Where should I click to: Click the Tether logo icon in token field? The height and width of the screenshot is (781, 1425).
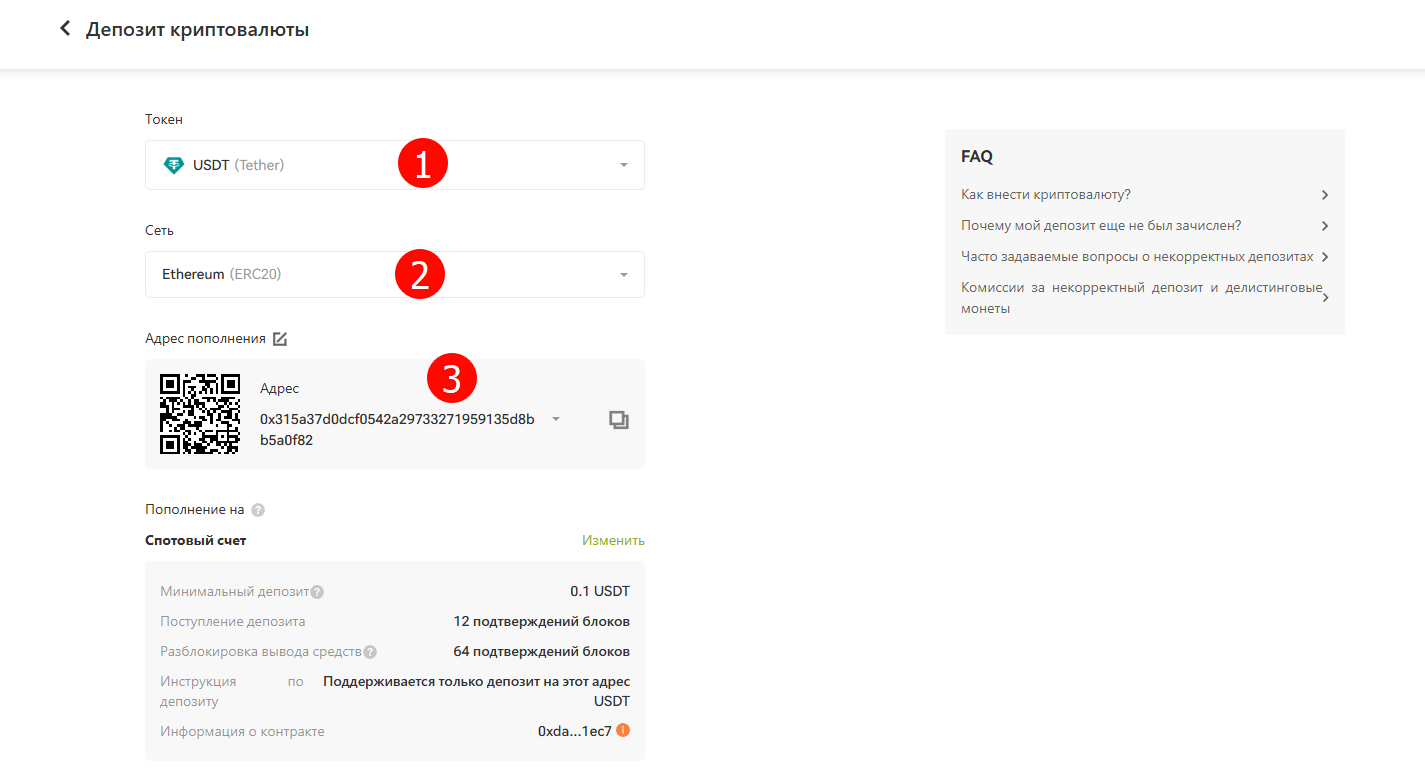(x=174, y=165)
